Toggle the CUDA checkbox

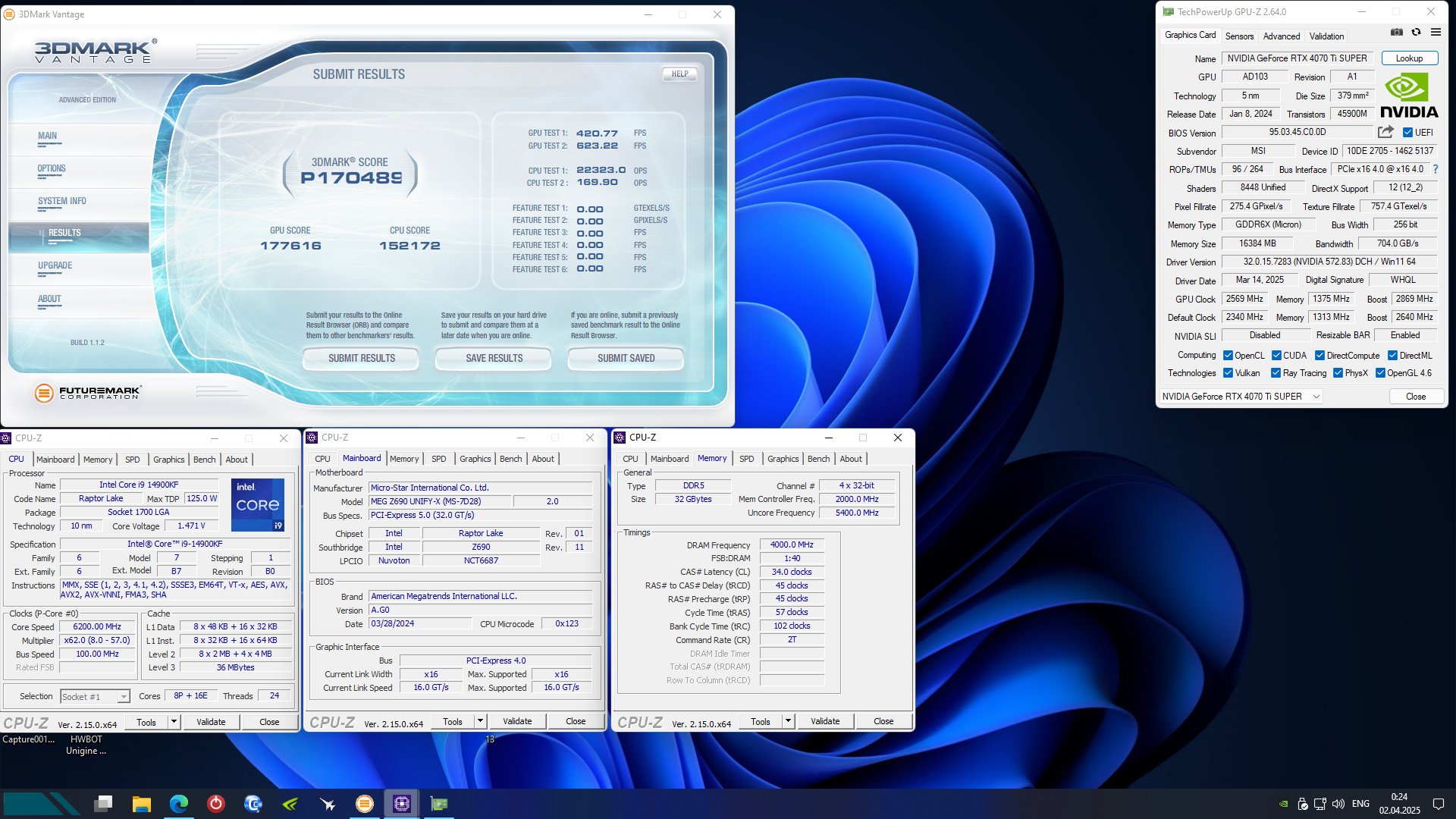point(1276,356)
